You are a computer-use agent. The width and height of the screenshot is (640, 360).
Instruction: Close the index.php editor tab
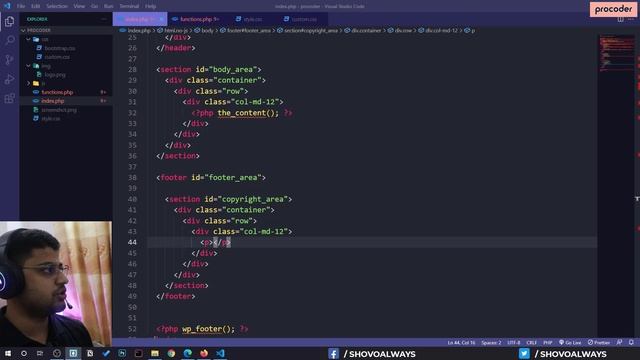pos(161,19)
